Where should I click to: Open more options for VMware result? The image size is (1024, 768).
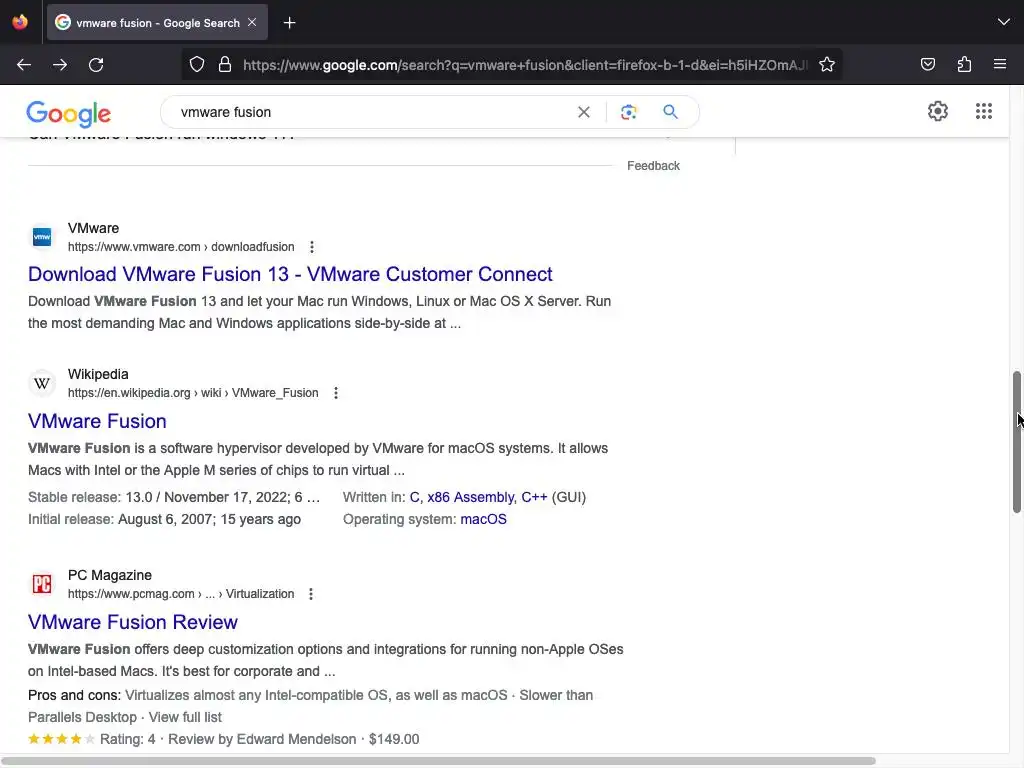[312, 247]
